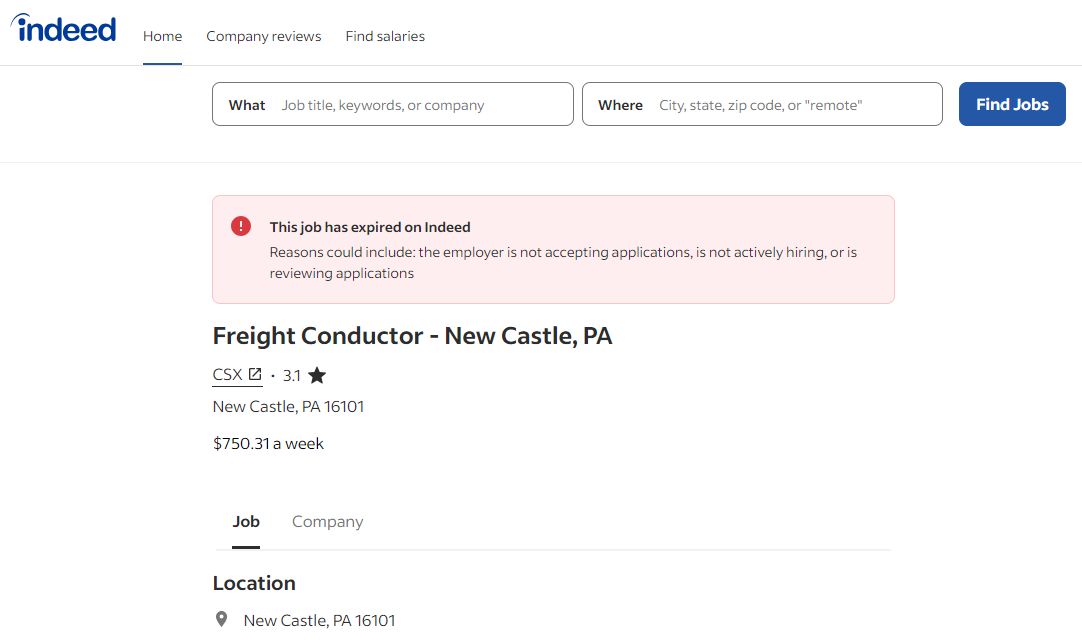The width and height of the screenshot is (1082, 642).
Task: Open the Home navigation item
Action: coord(162,36)
